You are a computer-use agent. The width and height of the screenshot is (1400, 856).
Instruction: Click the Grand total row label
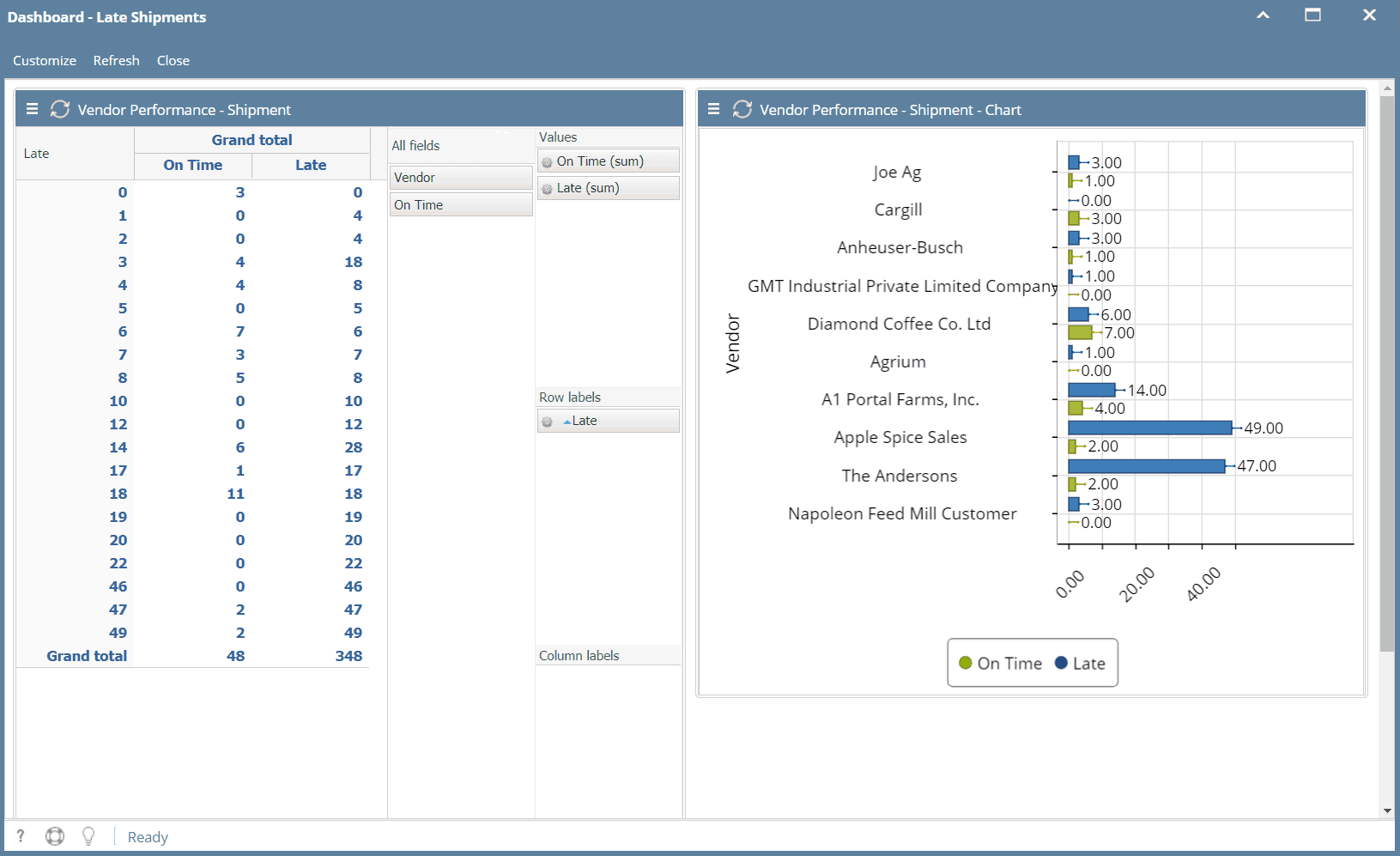(87, 656)
